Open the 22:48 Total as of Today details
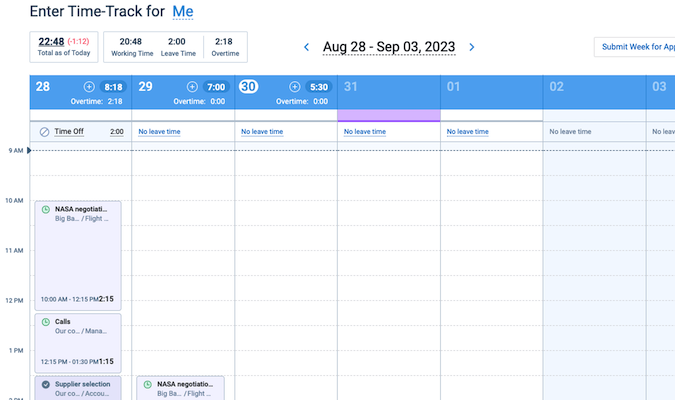Screen dimensions: 675x400 [x=51, y=42]
